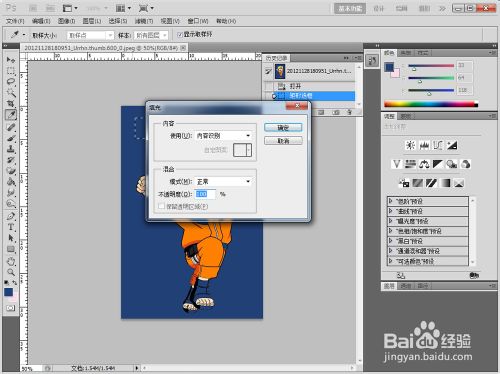Select the Quick Selection wand tool

click(x=11, y=93)
